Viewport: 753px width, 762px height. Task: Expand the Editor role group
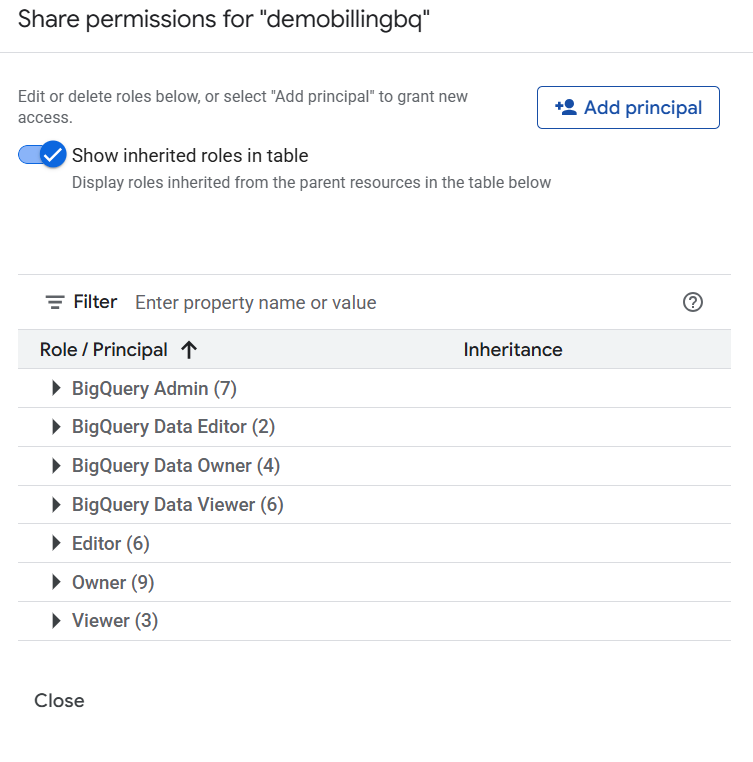[x=56, y=544]
